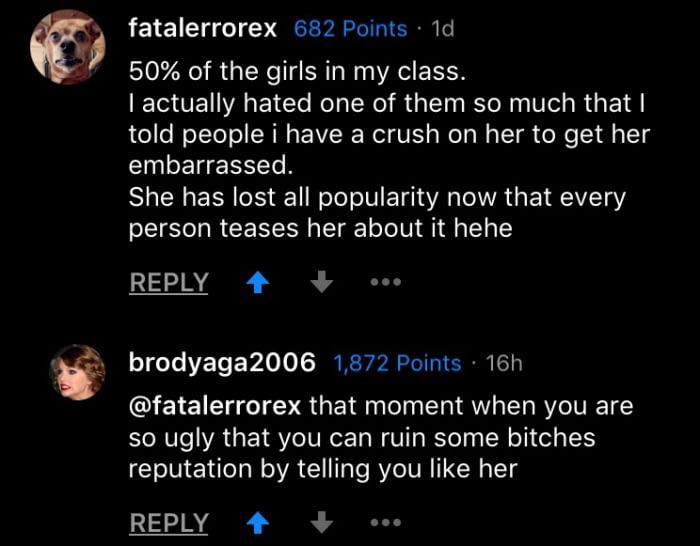Downvote fatalerrorex's comment

point(321,283)
